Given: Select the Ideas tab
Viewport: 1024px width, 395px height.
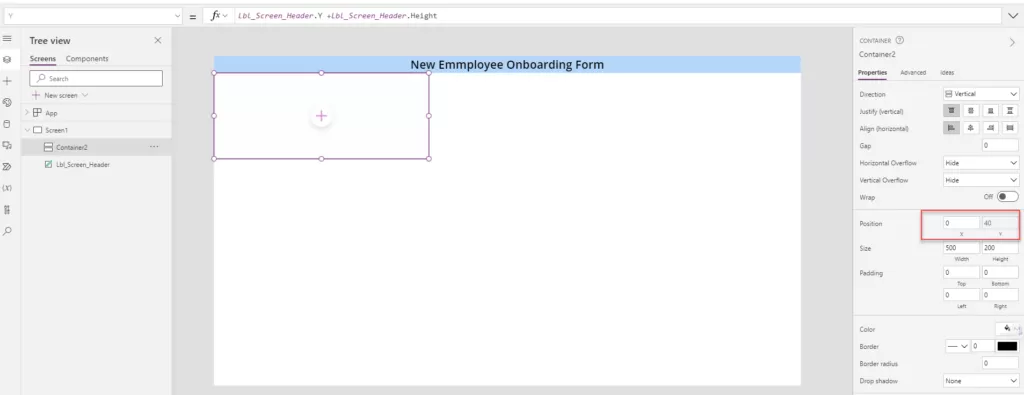Looking at the screenshot, I should 947,72.
